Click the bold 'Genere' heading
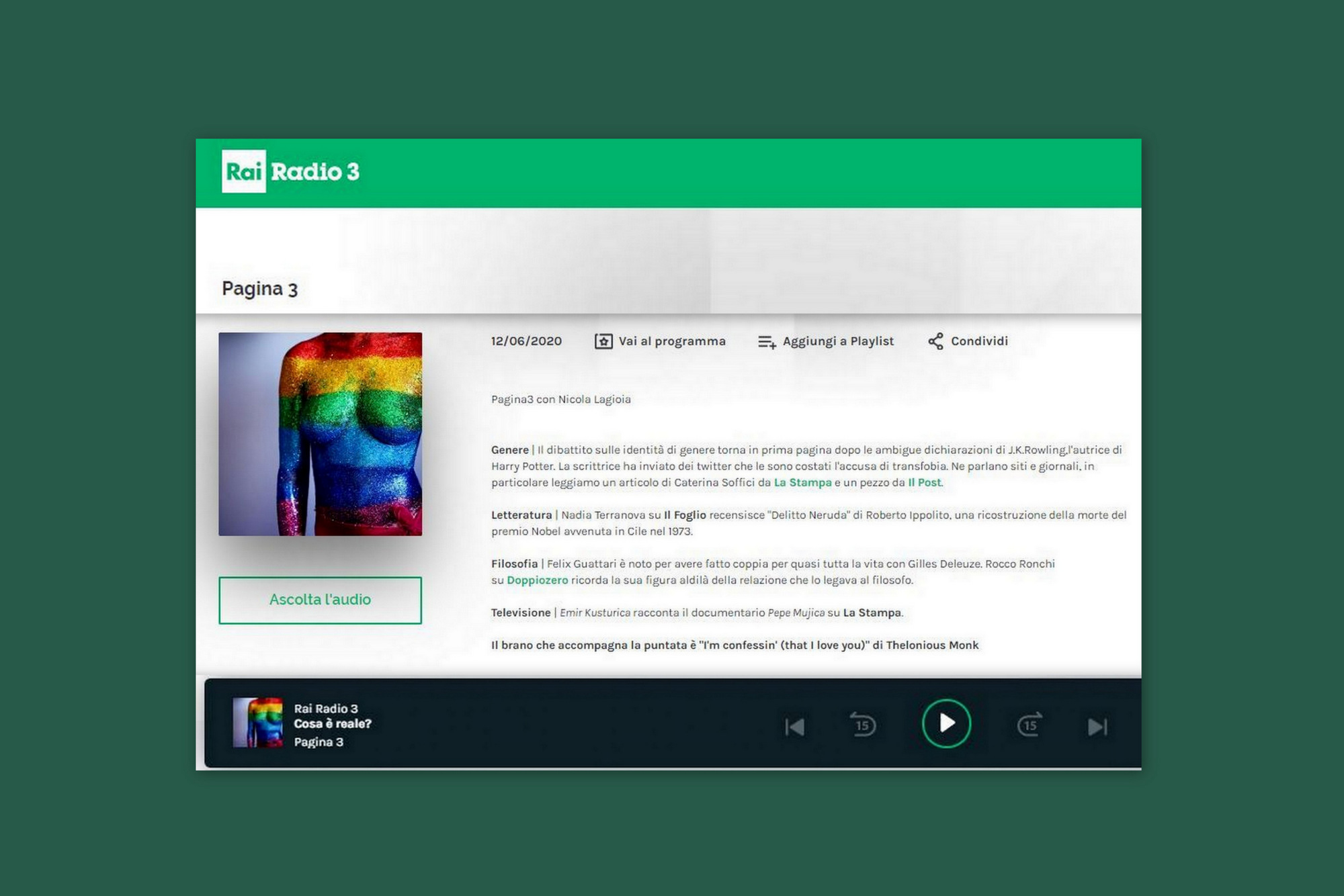1344x896 pixels. [x=510, y=450]
